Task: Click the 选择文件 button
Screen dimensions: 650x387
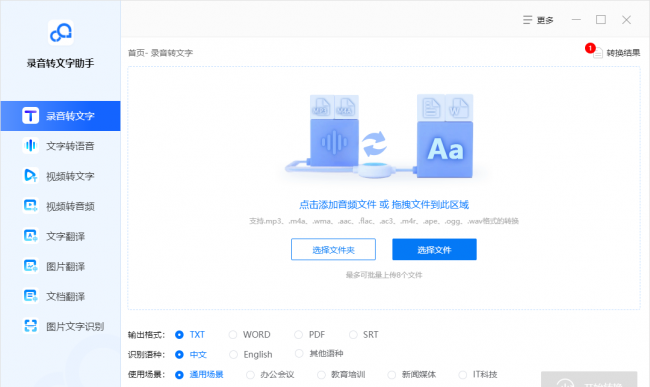Action: pyautogui.click(x=434, y=249)
